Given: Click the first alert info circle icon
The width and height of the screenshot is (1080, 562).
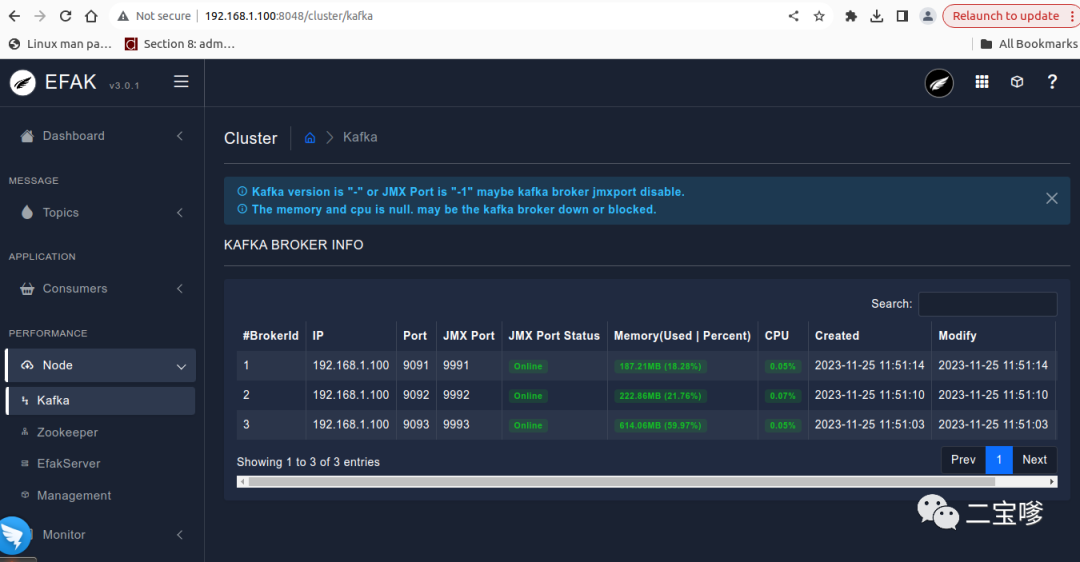Looking at the screenshot, I should pos(242,191).
